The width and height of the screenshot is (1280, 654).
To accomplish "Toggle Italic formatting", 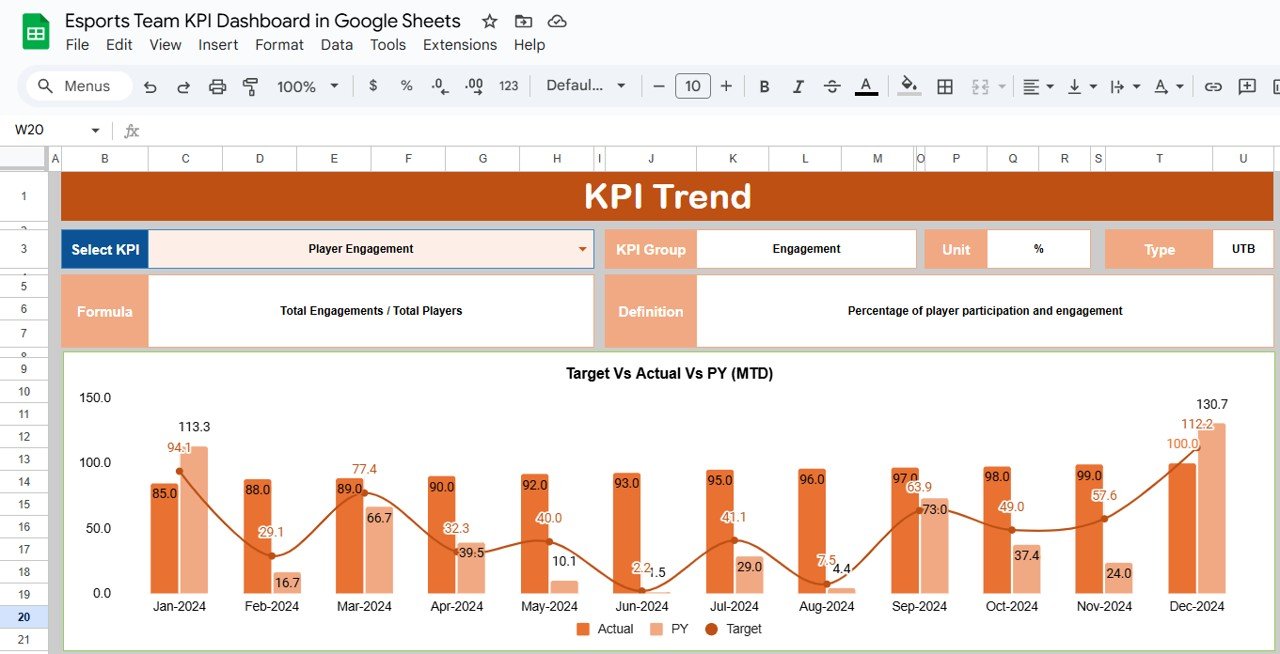I will [798, 87].
